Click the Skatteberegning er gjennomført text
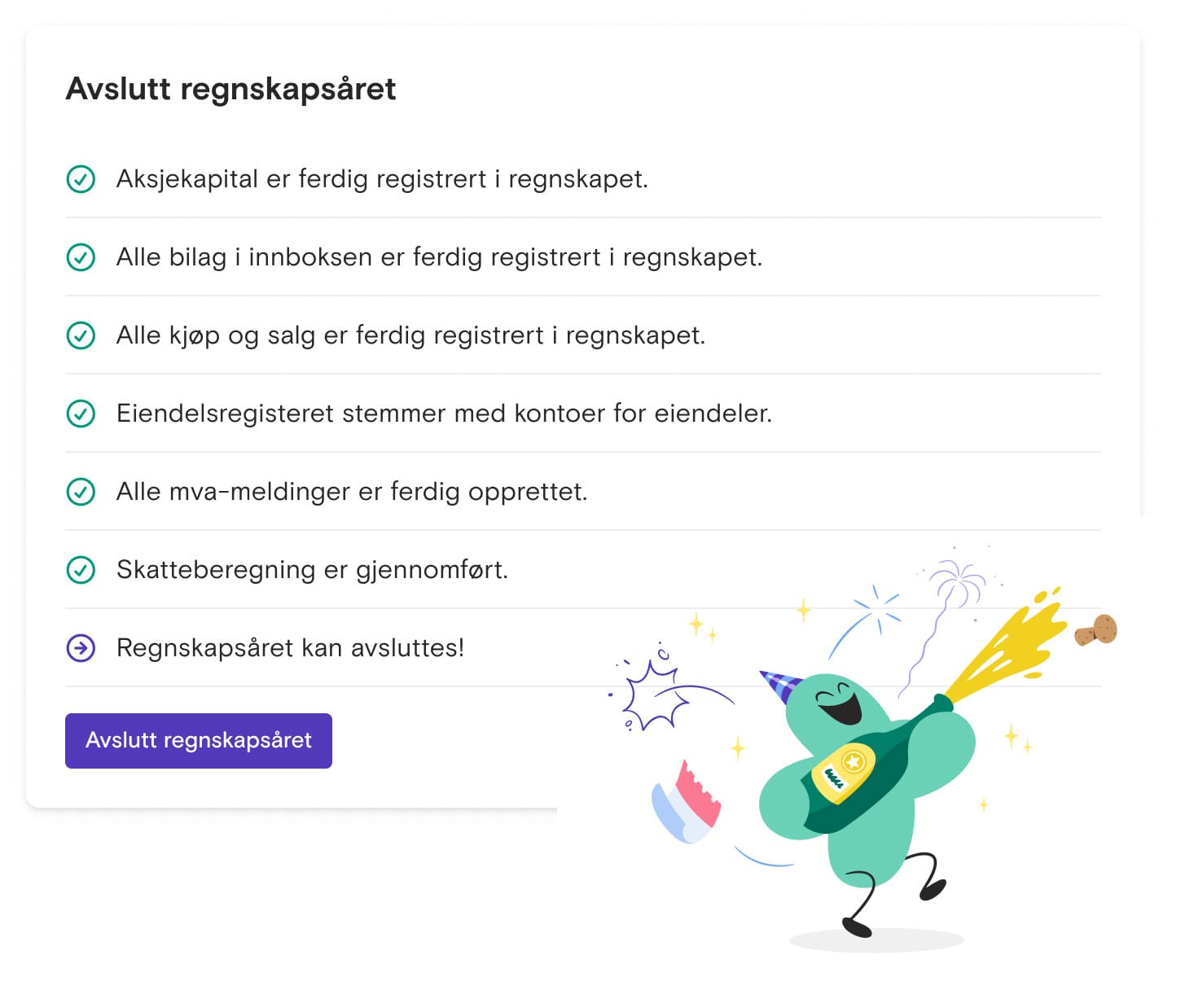This screenshot has height=1008, width=1194. [312, 569]
